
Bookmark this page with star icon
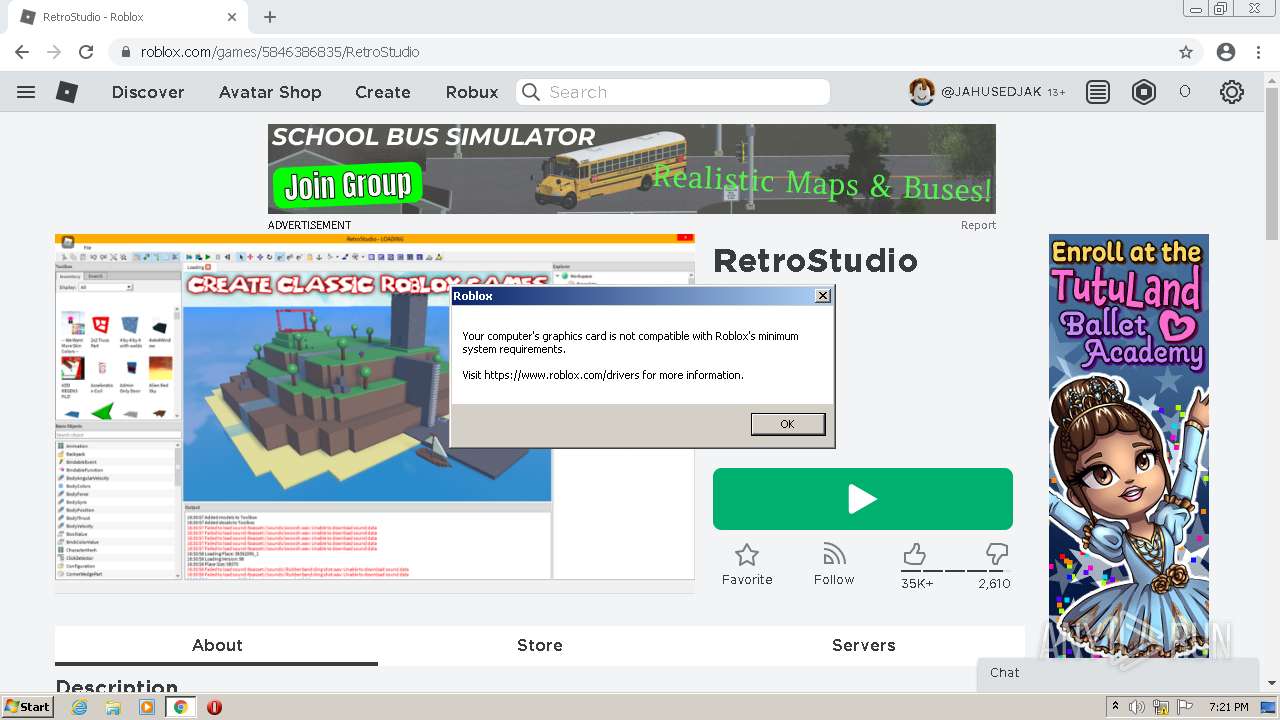[x=1186, y=52]
